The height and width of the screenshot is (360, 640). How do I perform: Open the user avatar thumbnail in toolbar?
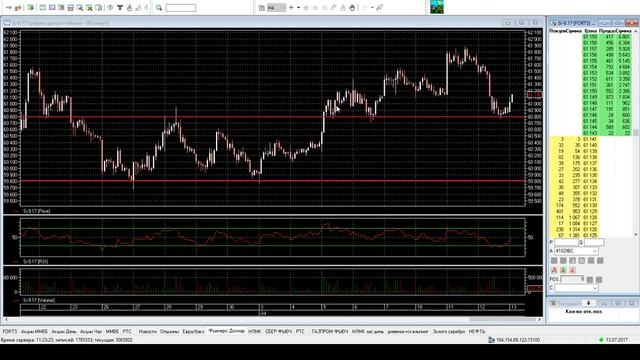437,7
